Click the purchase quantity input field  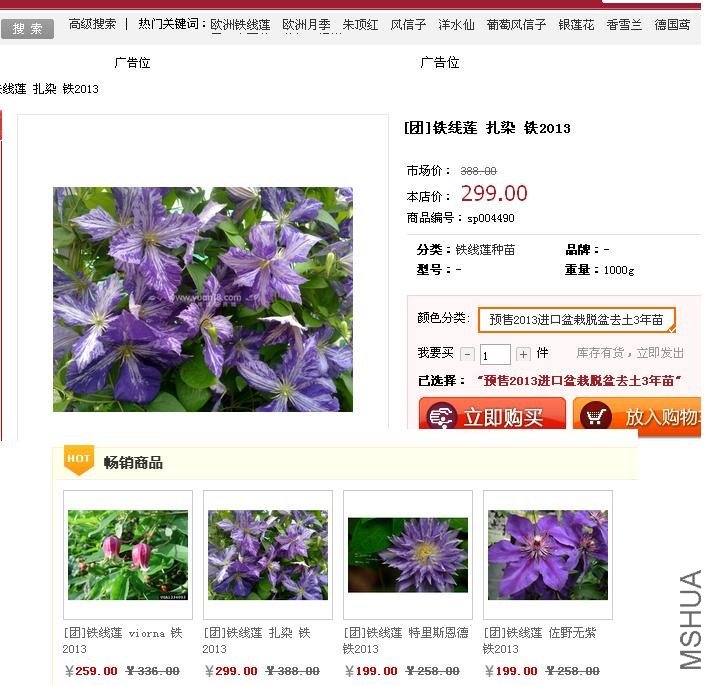click(495, 355)
